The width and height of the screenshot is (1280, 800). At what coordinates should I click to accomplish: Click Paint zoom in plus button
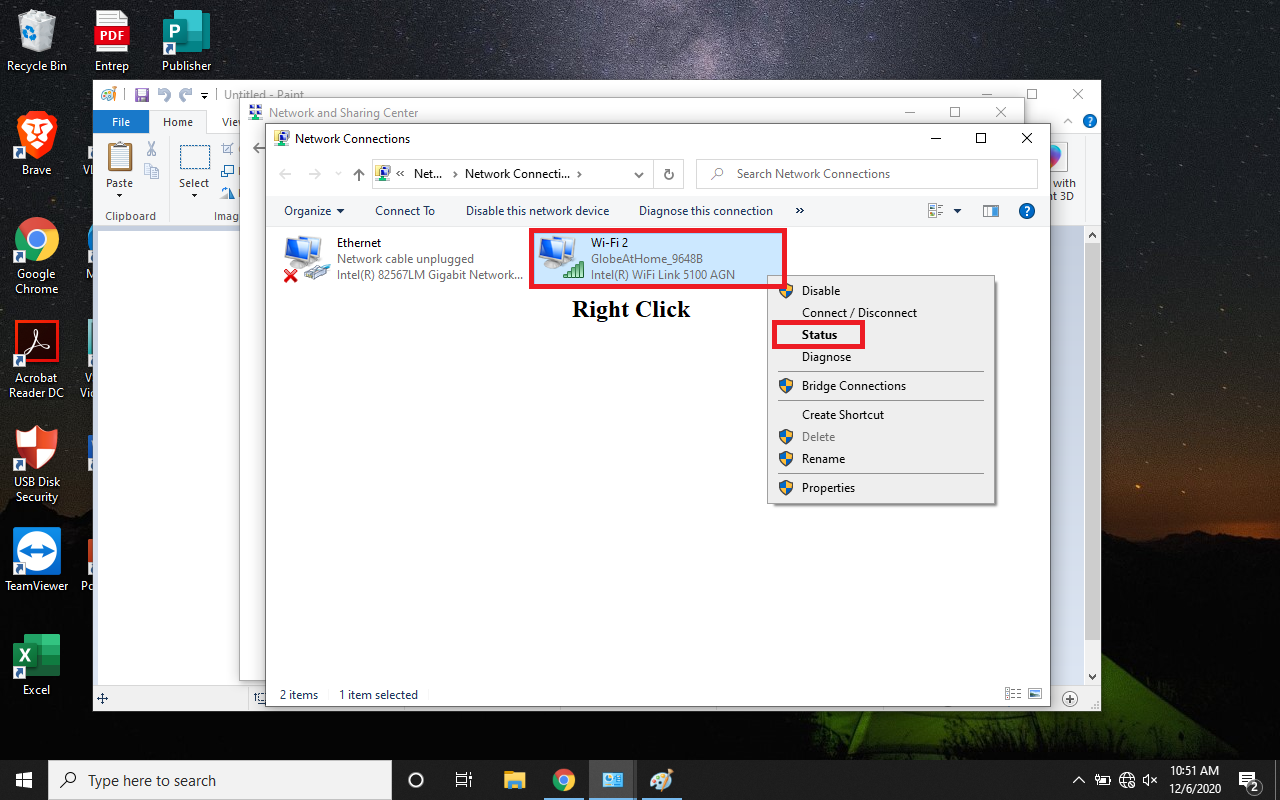tap(1070, 698)
